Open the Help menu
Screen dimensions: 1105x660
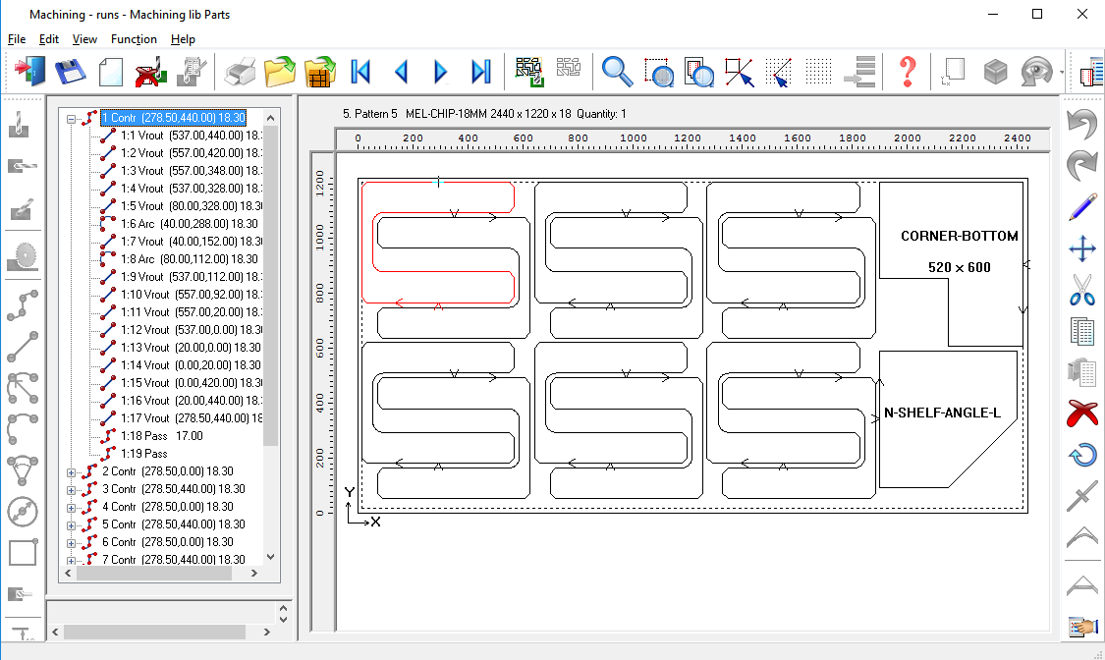pyautogui.click(x=183, y=39)
